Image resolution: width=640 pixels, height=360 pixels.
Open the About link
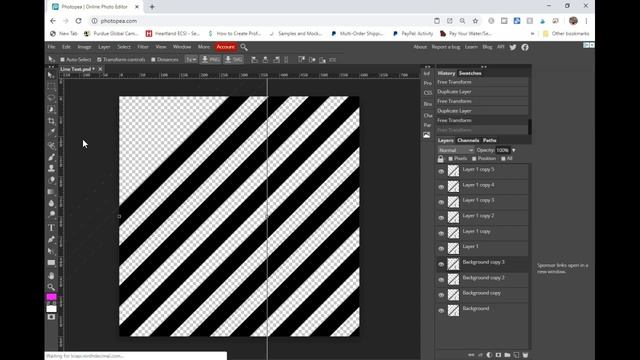click(x=420, y=47)
